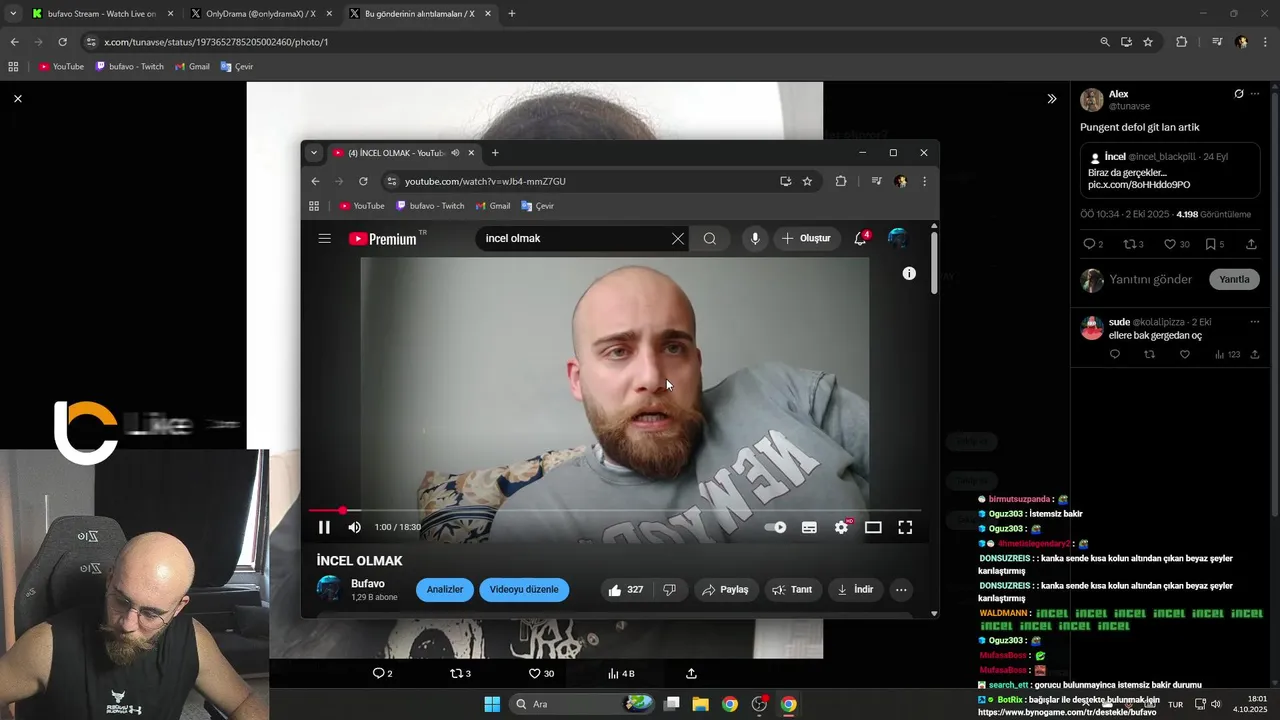Open Grok icon on Alex's tweet
Image resolution: width=1280 pixels, height=720 pixels.
pyautogui.click(x=1239, y=94)
